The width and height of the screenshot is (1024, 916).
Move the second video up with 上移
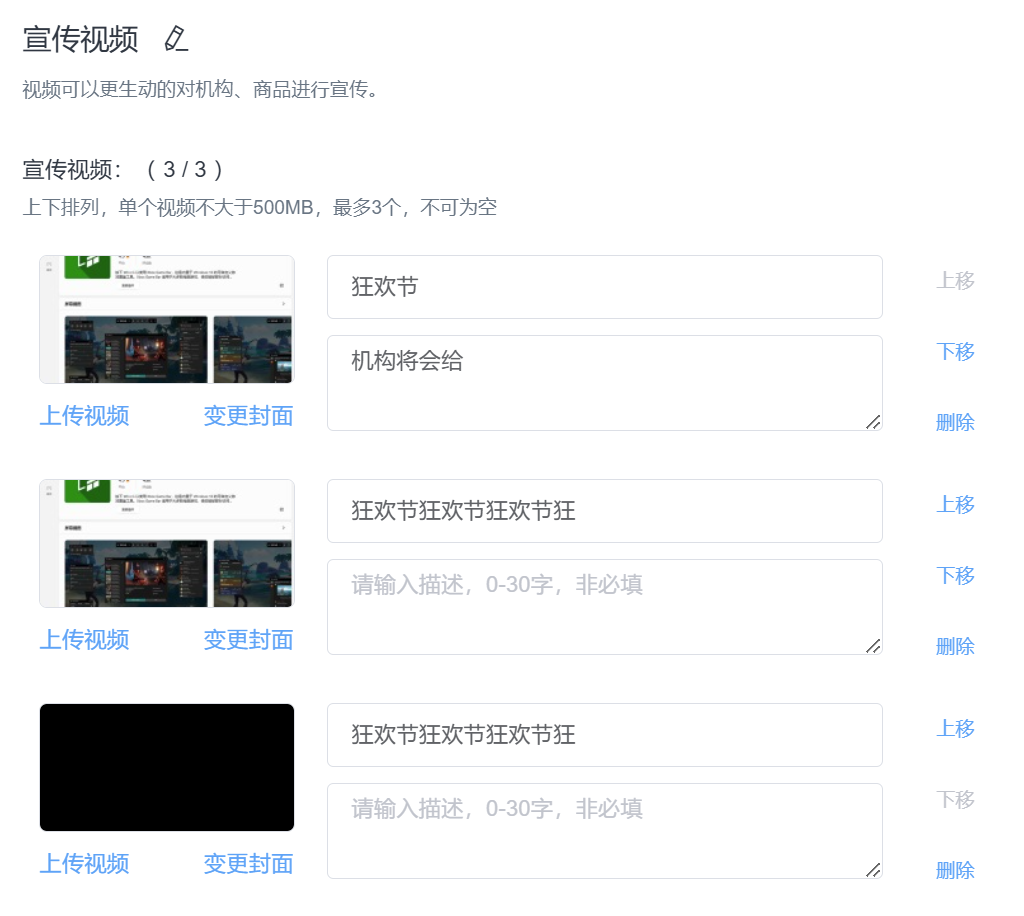(955, 505)
